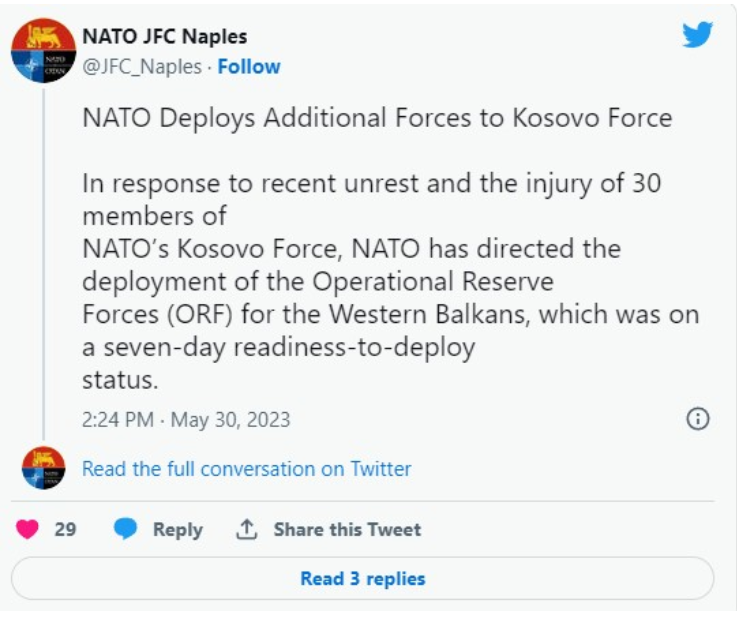
Task: Open the NATO JFC Naples display name
Action: click(x=164, y=38)
